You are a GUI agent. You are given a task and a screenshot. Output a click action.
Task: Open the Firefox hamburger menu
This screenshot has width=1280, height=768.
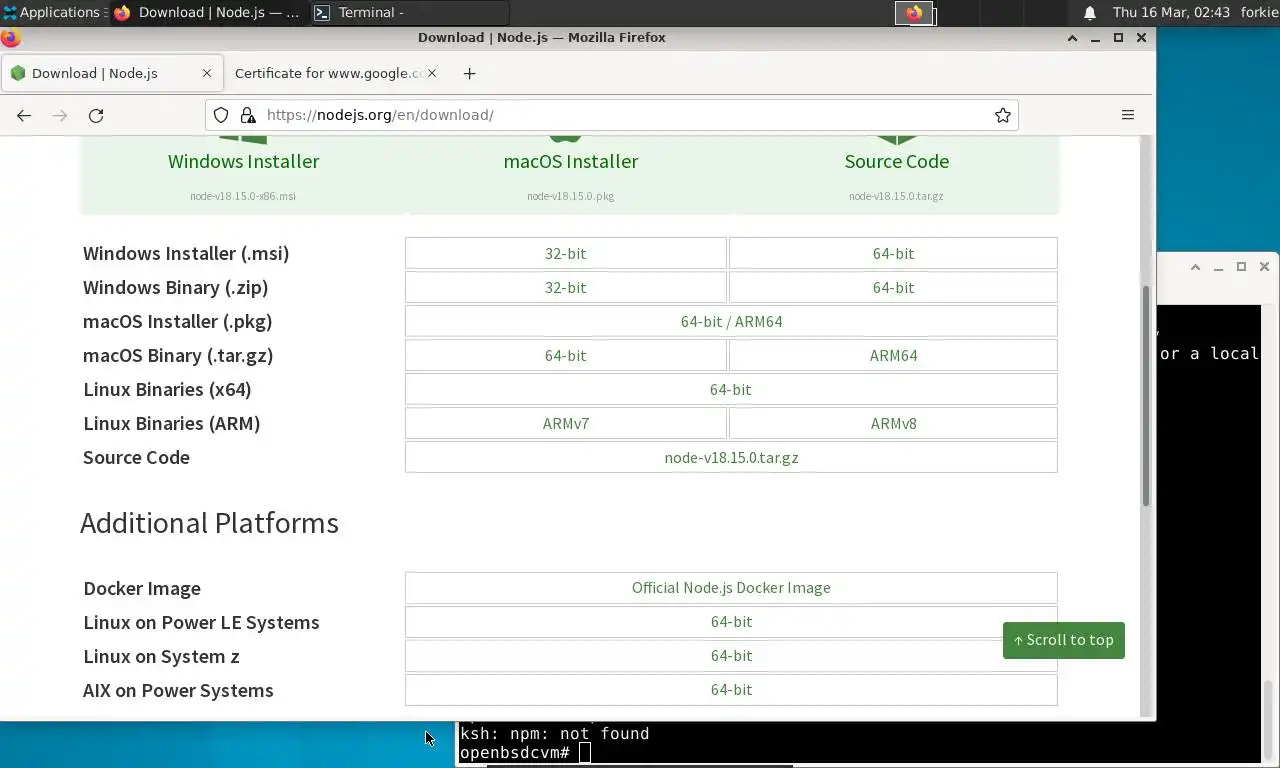(1128, 115)
